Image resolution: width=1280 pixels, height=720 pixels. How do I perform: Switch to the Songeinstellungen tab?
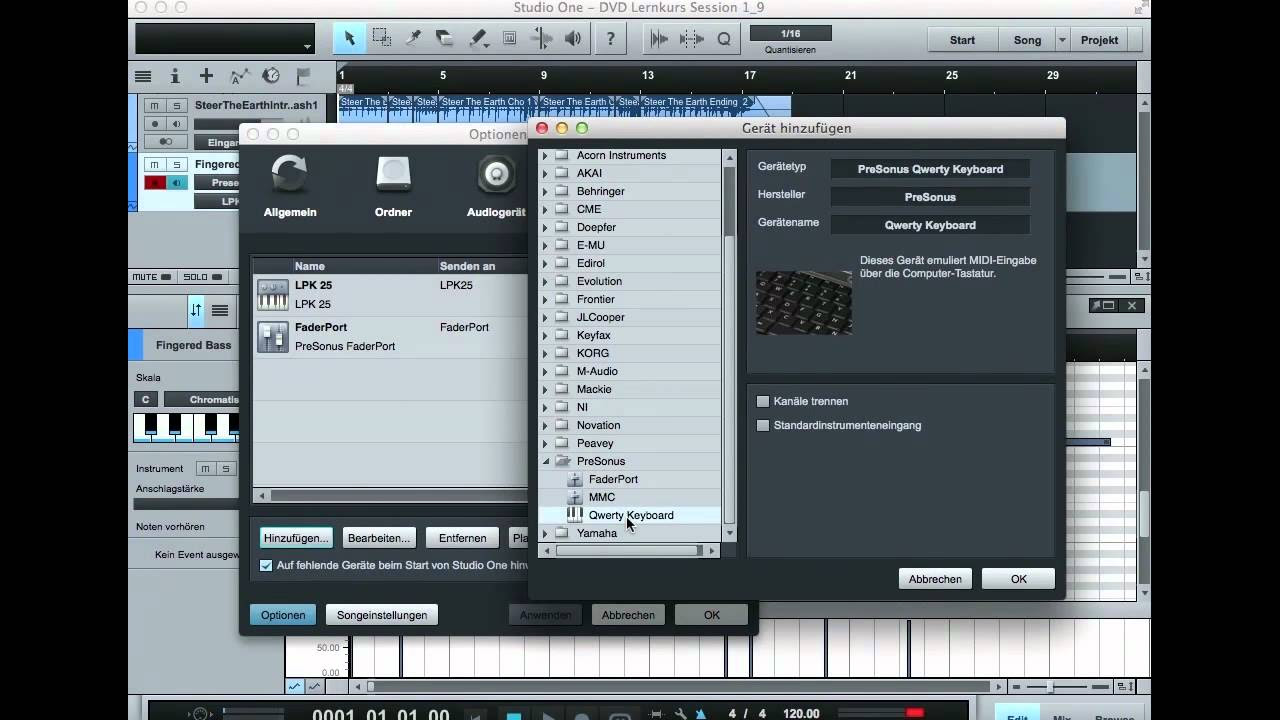(382, 615)
